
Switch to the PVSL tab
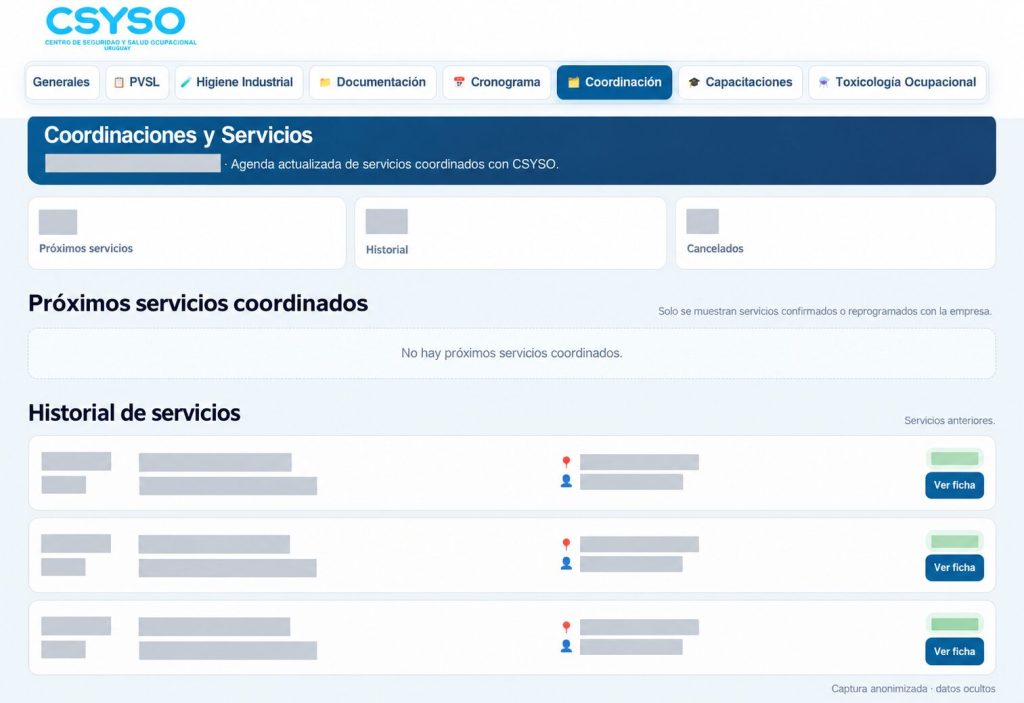(137, 82)
